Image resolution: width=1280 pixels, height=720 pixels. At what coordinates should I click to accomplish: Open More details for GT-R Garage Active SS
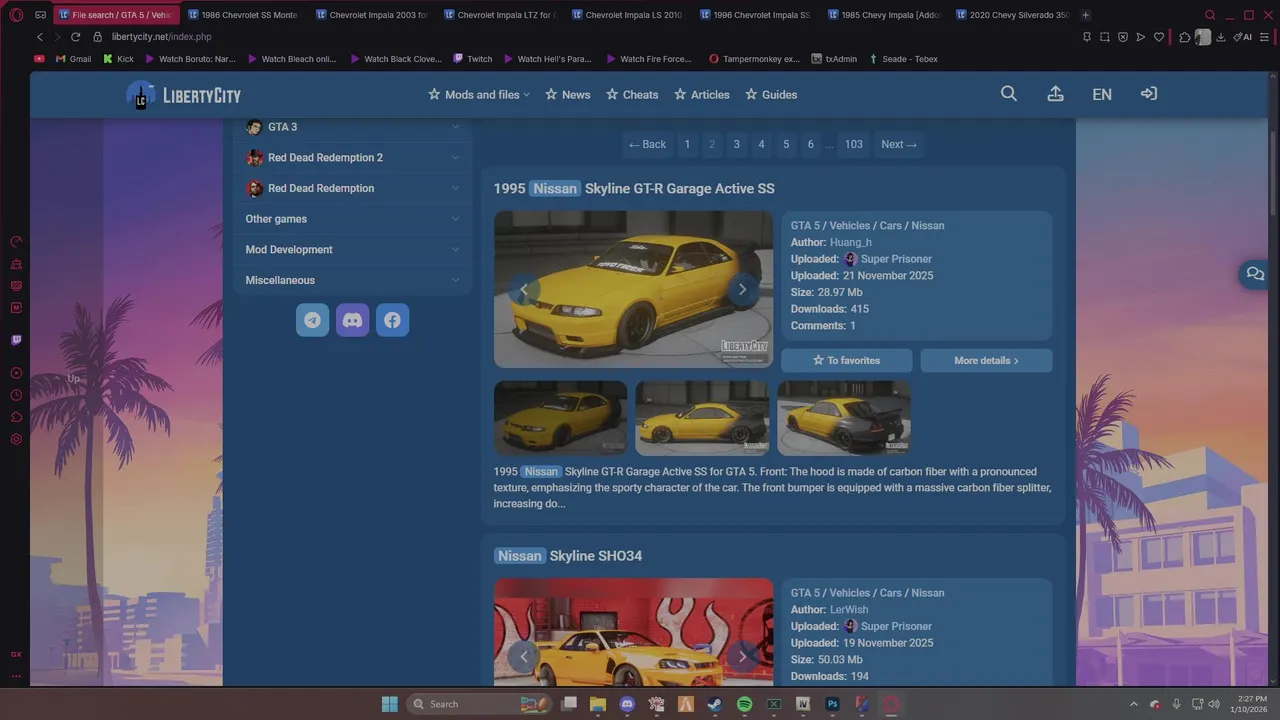coord(986,360)
